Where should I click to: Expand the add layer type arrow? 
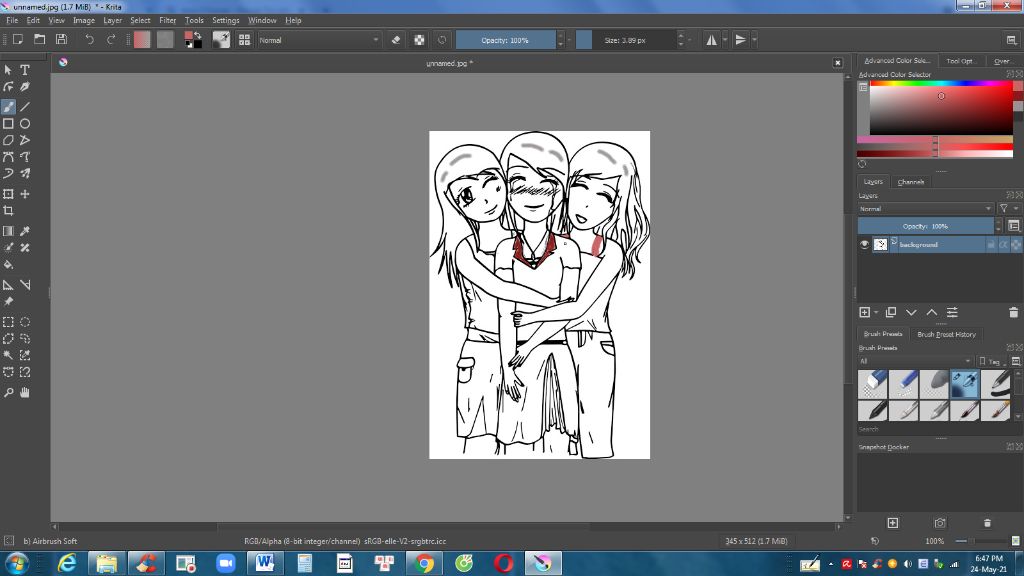[876, 313]
